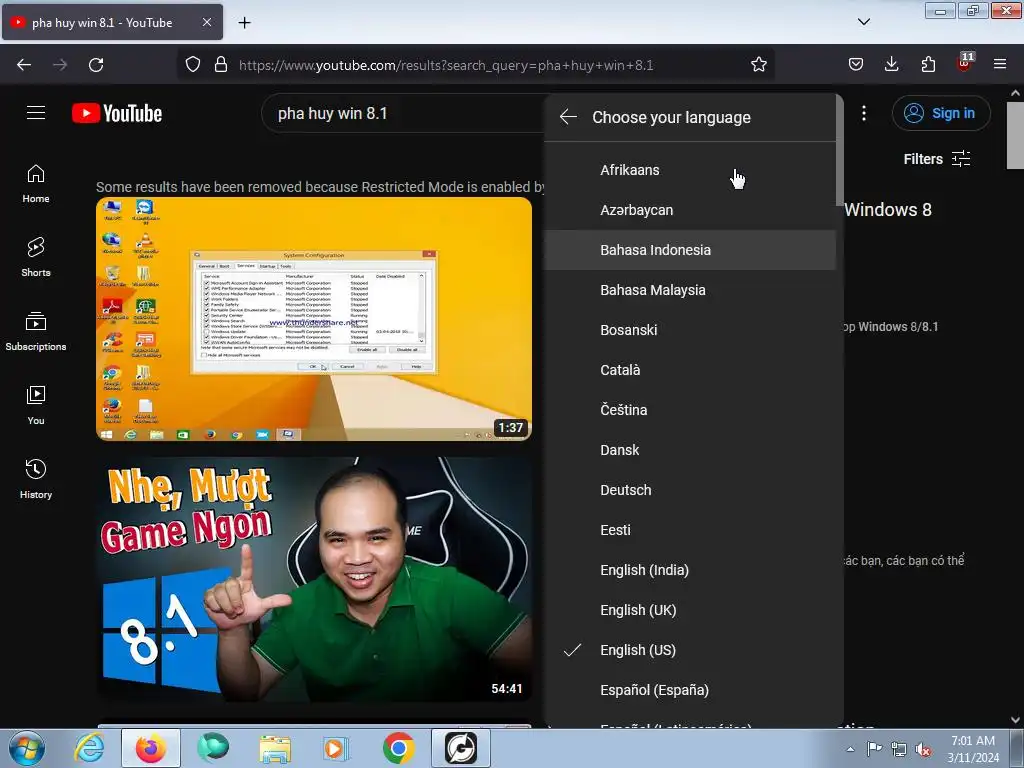This screenshot has height=768, width=1024.
Task: Click the YouTube logo
Action: [x=117, y=114]
